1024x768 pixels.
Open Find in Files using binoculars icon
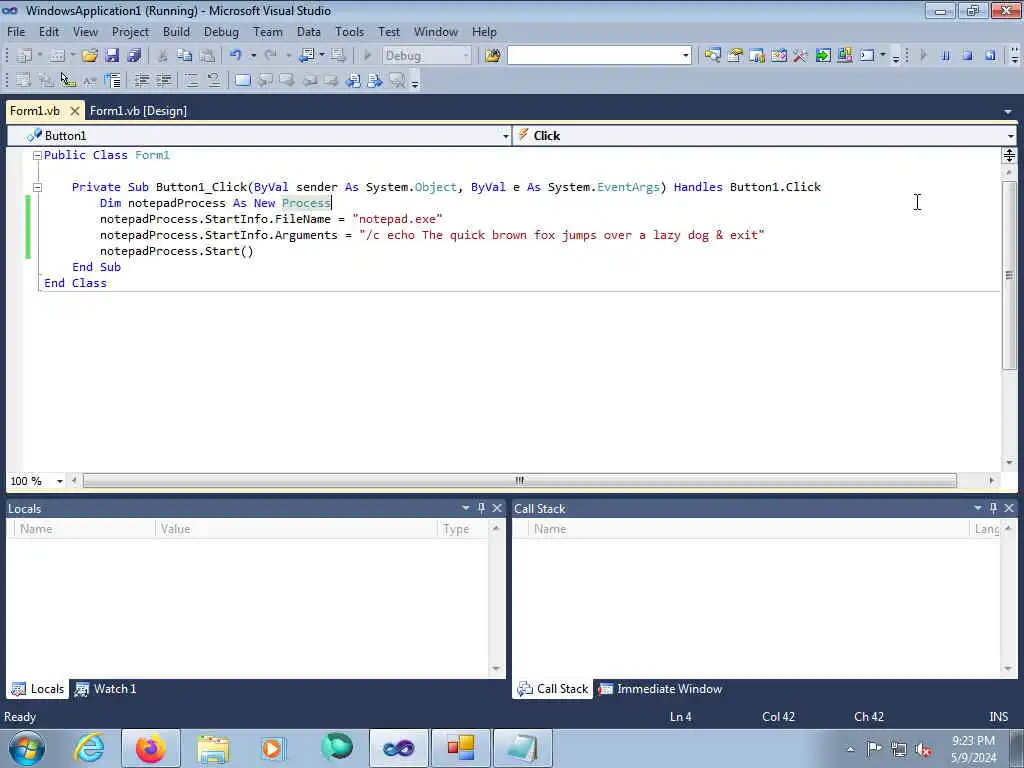pyautogui.click(x=493, y=56)
